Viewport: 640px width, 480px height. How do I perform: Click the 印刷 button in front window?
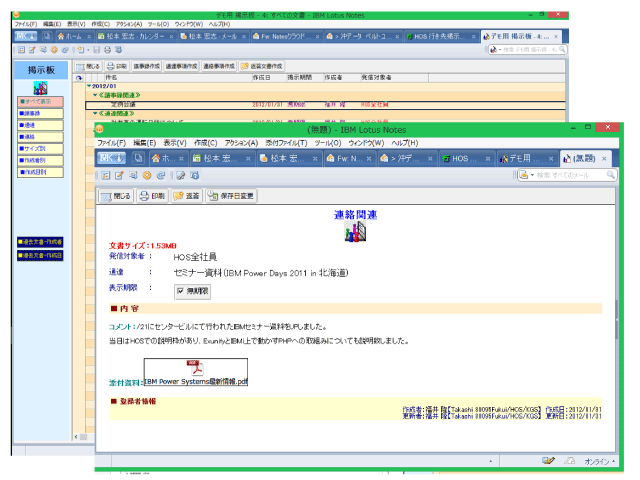(152, 196)
